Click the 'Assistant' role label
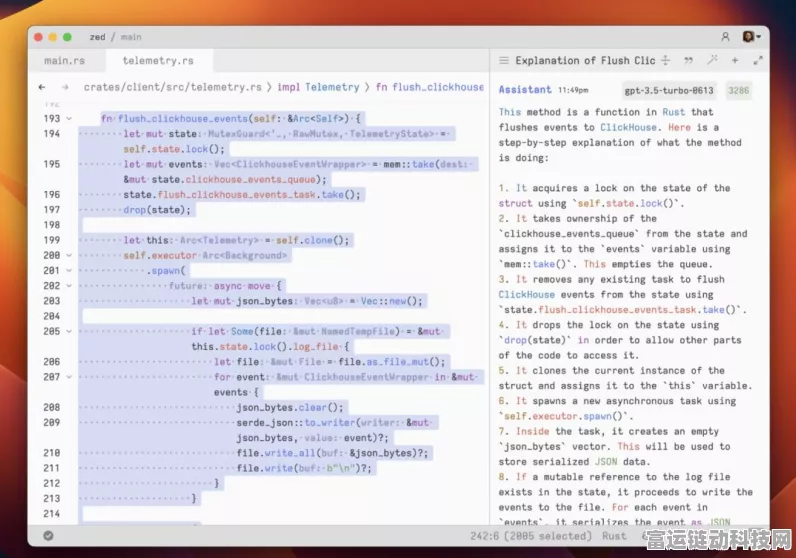Viewport: 796px width, 558px height. click(x=524, y=90)
